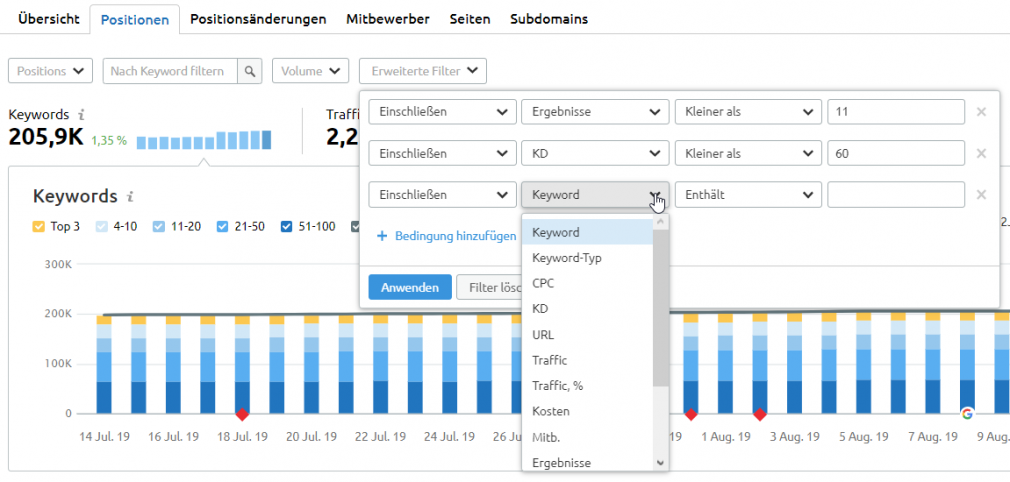Image resolution: width=1010 pixels, height=482 pixels.
Task: Click the 1,35 % keyword change value
Action: click(109, 140)
